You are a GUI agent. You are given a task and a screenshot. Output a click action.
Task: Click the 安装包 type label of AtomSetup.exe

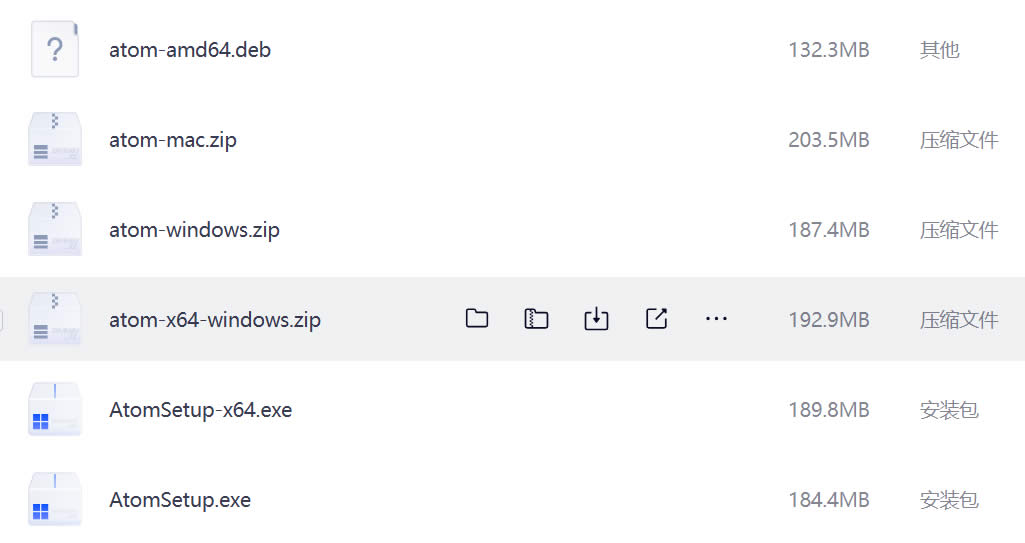pyautogui.click(x=948, y=500)
